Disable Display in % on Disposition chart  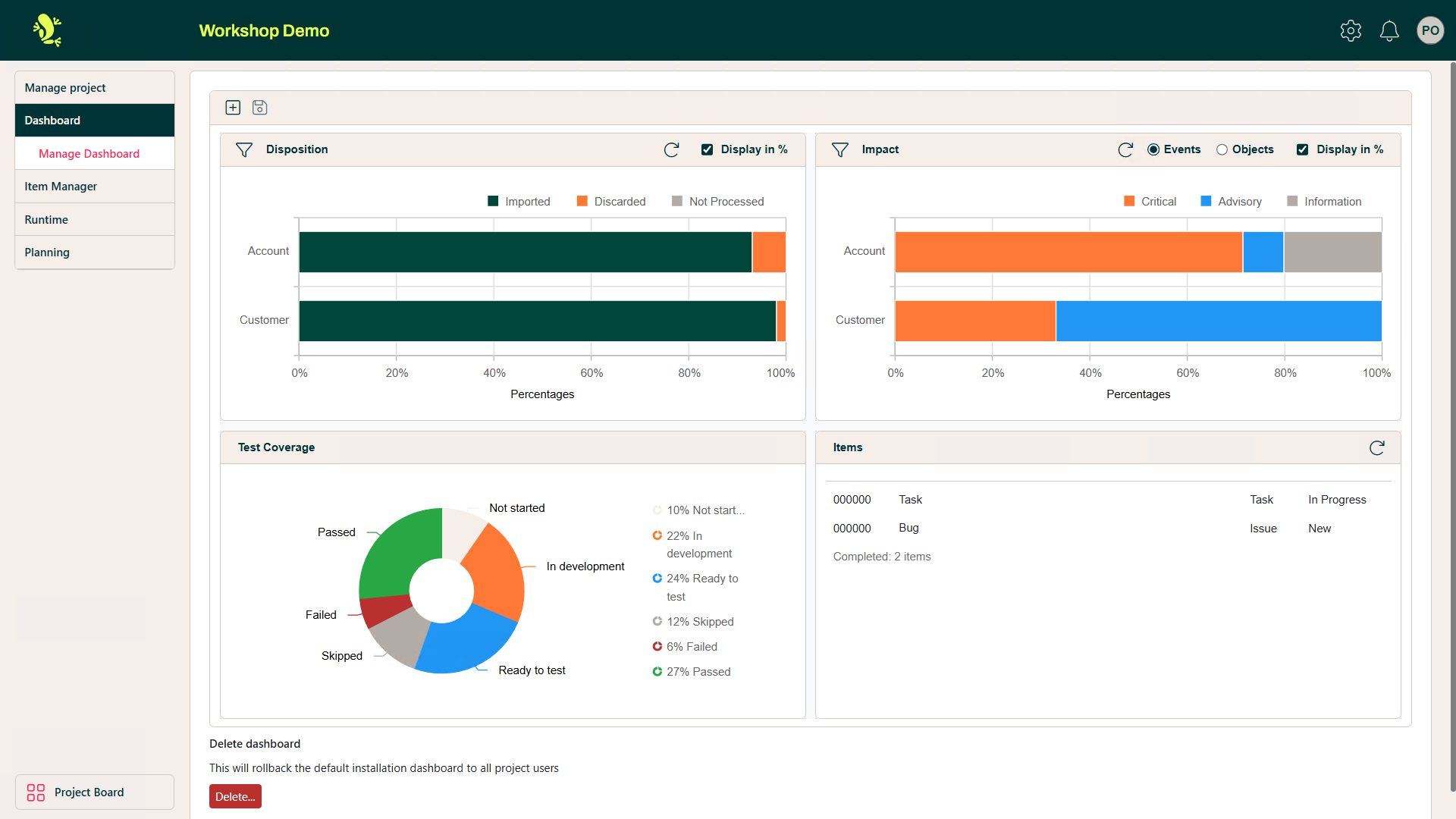pyautogui.click(x=708, y=149)
